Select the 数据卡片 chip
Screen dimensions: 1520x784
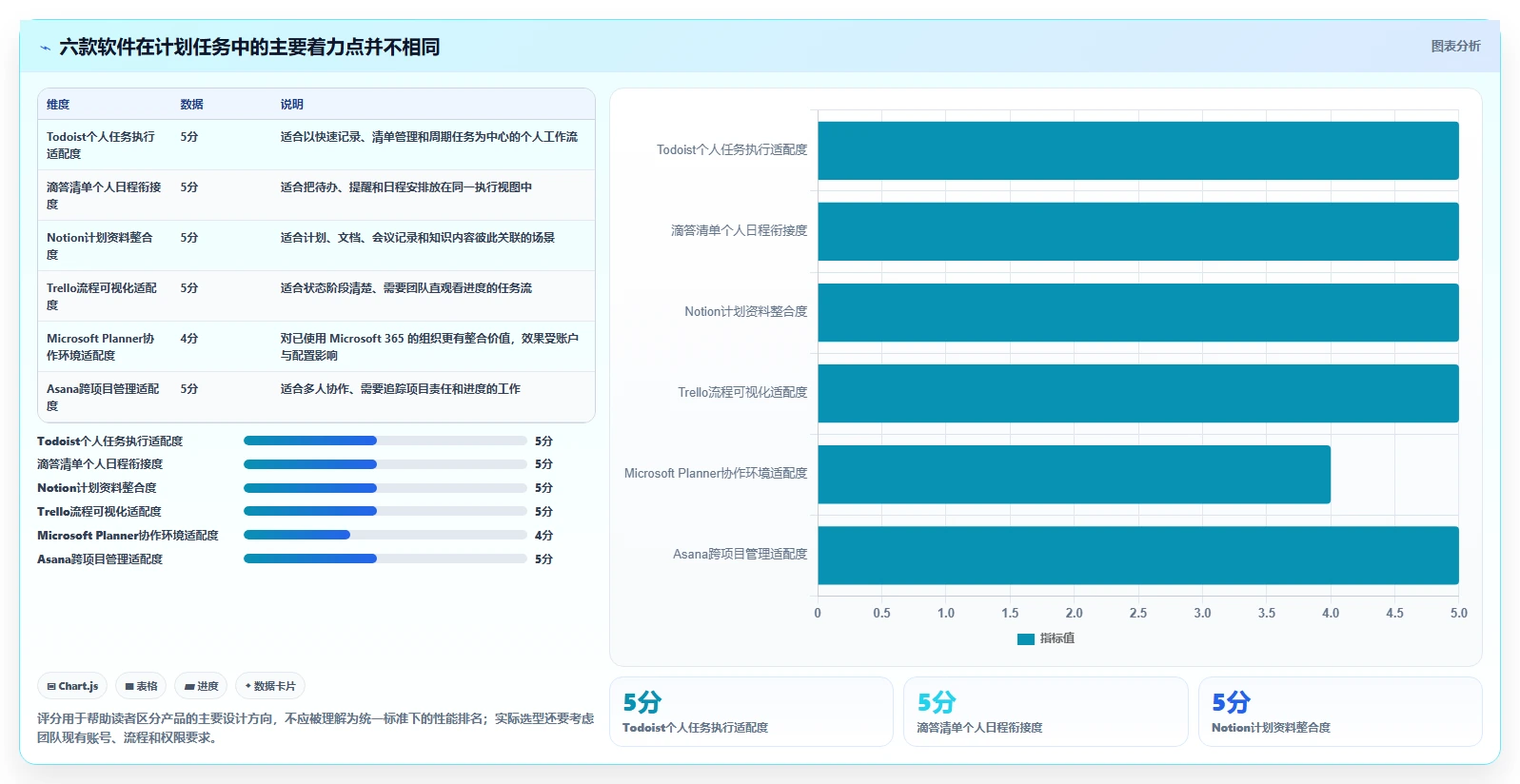point(270,686)
